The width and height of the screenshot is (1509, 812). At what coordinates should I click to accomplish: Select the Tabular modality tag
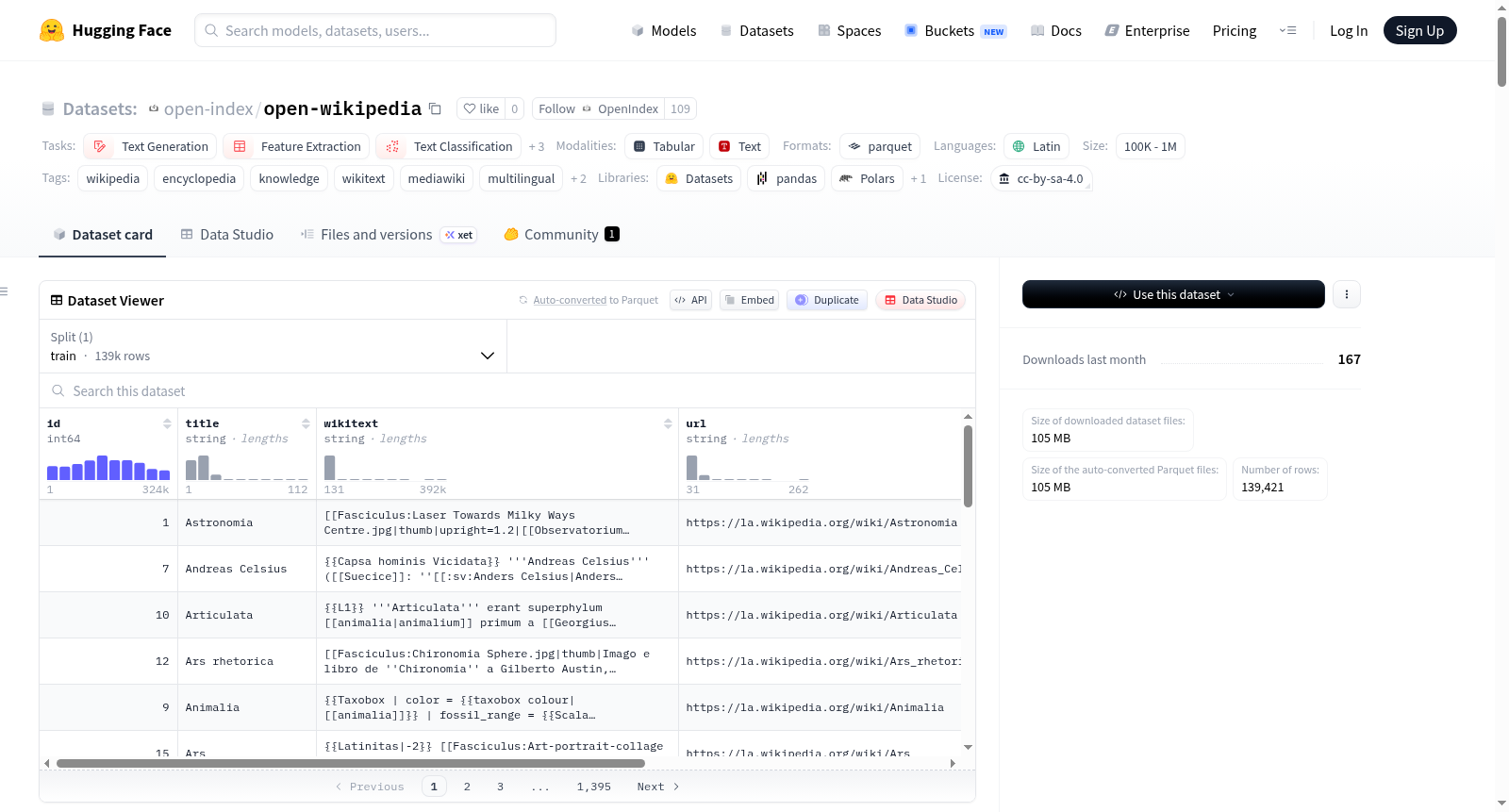[x=664, y=146]
